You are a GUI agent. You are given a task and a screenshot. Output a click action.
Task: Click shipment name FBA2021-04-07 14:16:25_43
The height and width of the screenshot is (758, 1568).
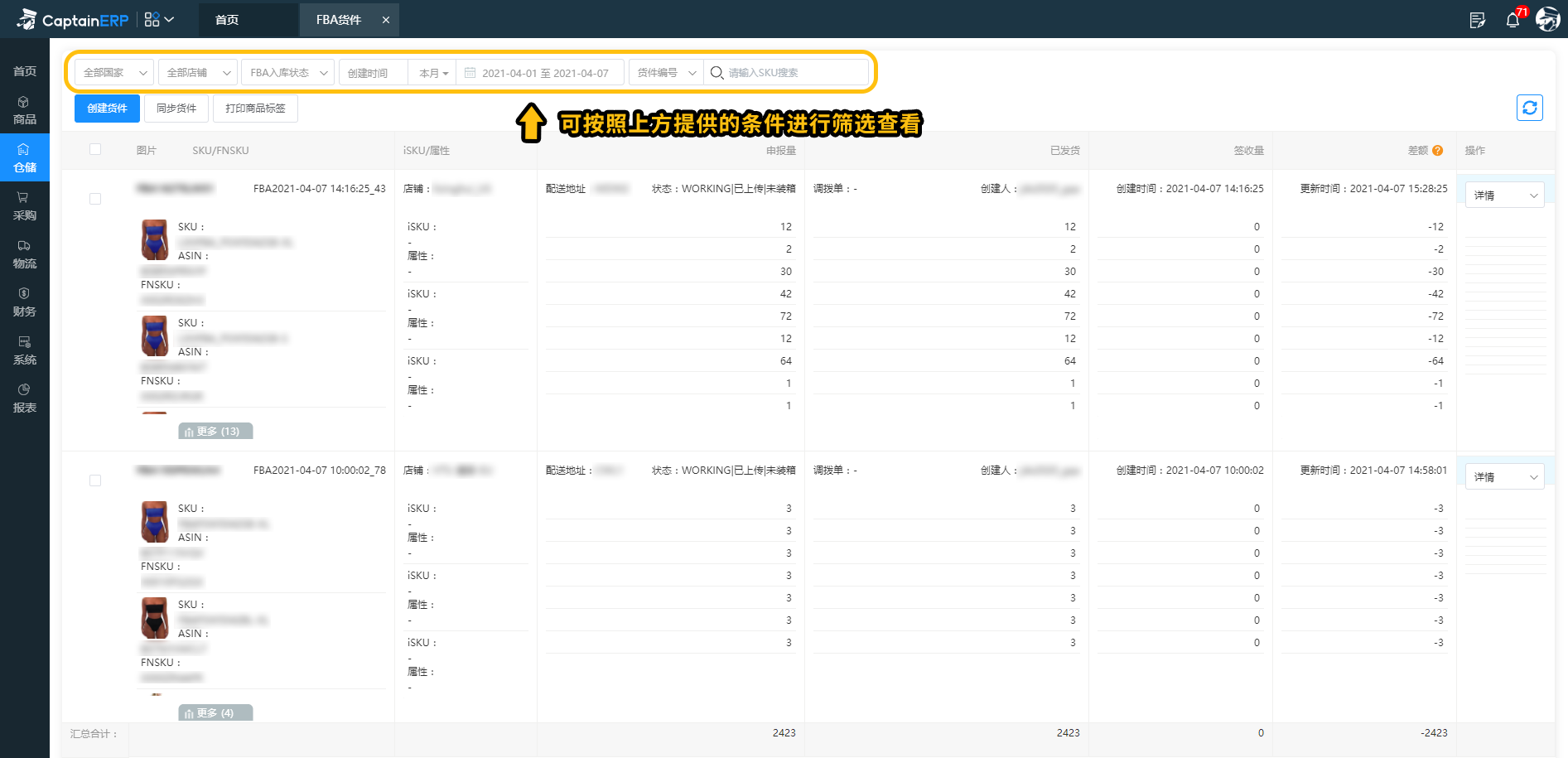tap(320, 189)
